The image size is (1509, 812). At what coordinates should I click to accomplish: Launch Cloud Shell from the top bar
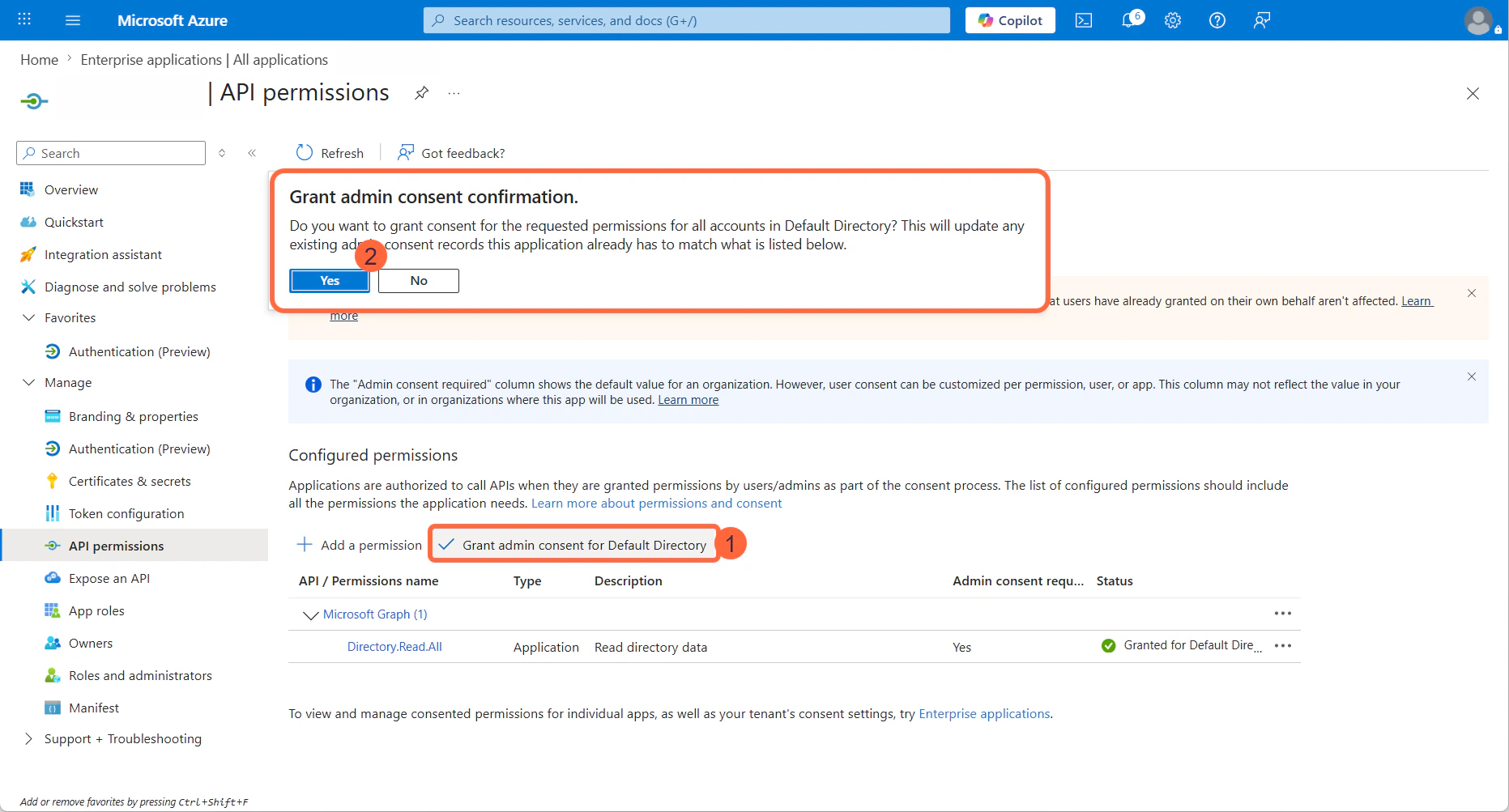point(1084,20)
